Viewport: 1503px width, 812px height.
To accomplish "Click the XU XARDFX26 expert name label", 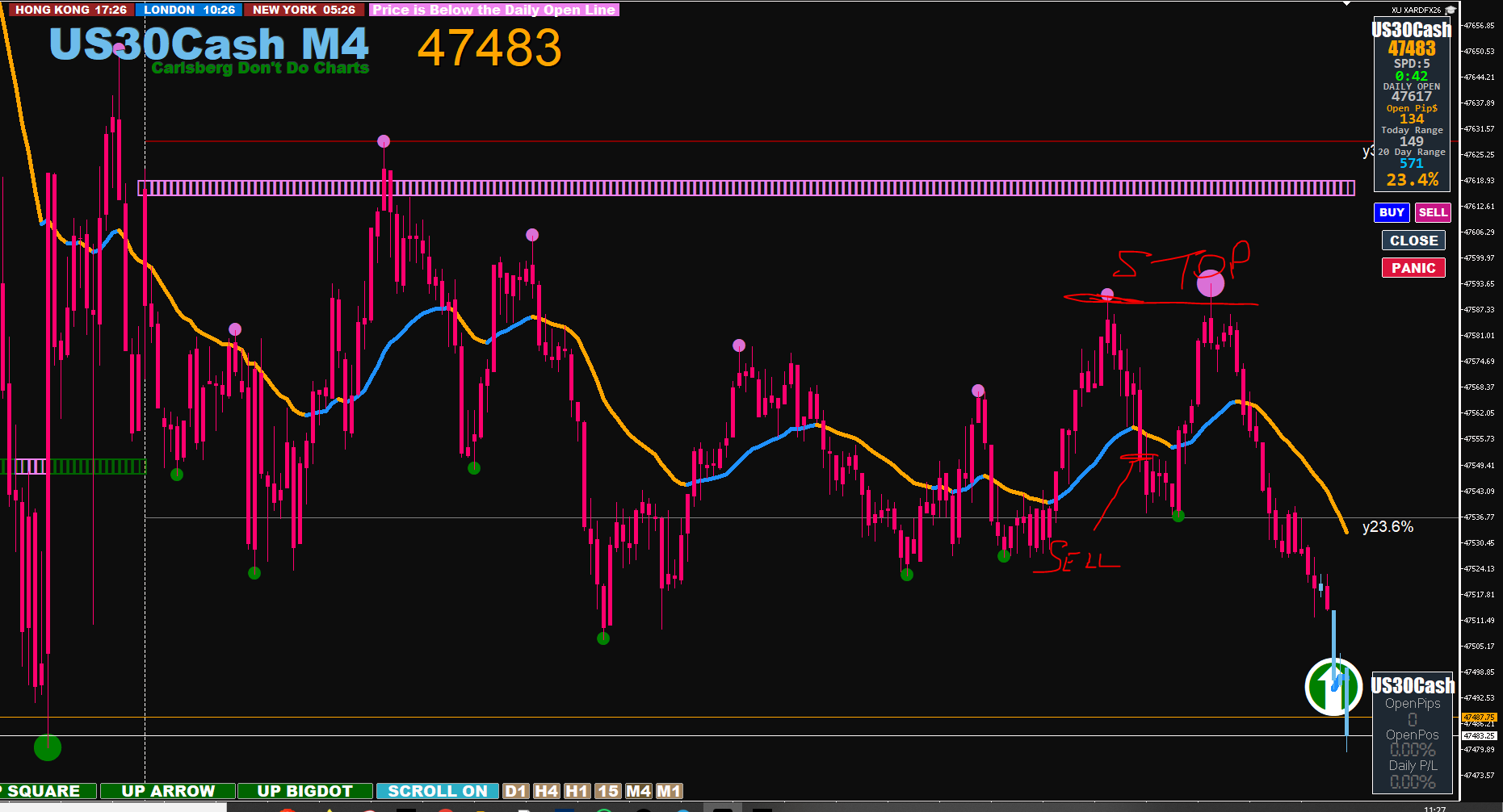I will [x=1416, y=10].
